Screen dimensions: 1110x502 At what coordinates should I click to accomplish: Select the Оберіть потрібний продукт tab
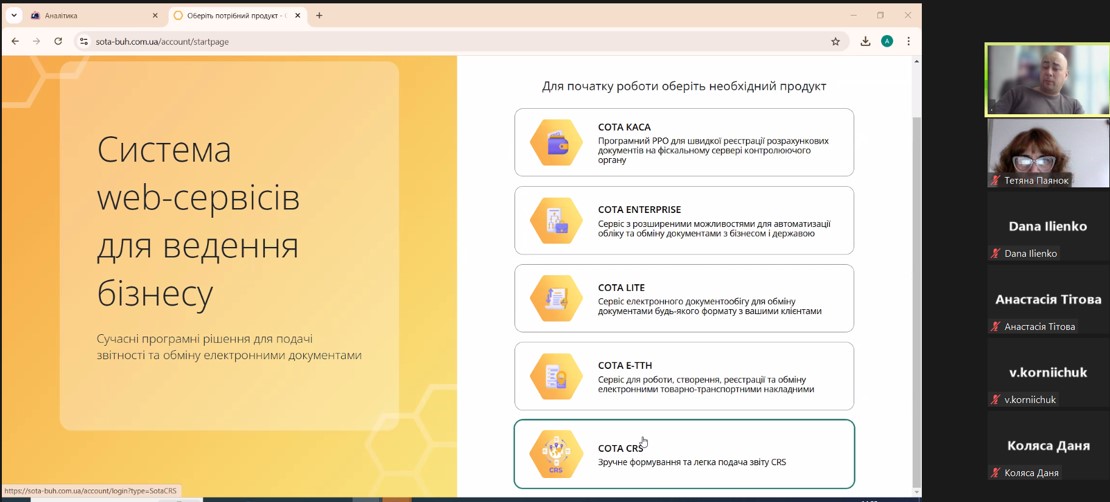click(238, 15)
